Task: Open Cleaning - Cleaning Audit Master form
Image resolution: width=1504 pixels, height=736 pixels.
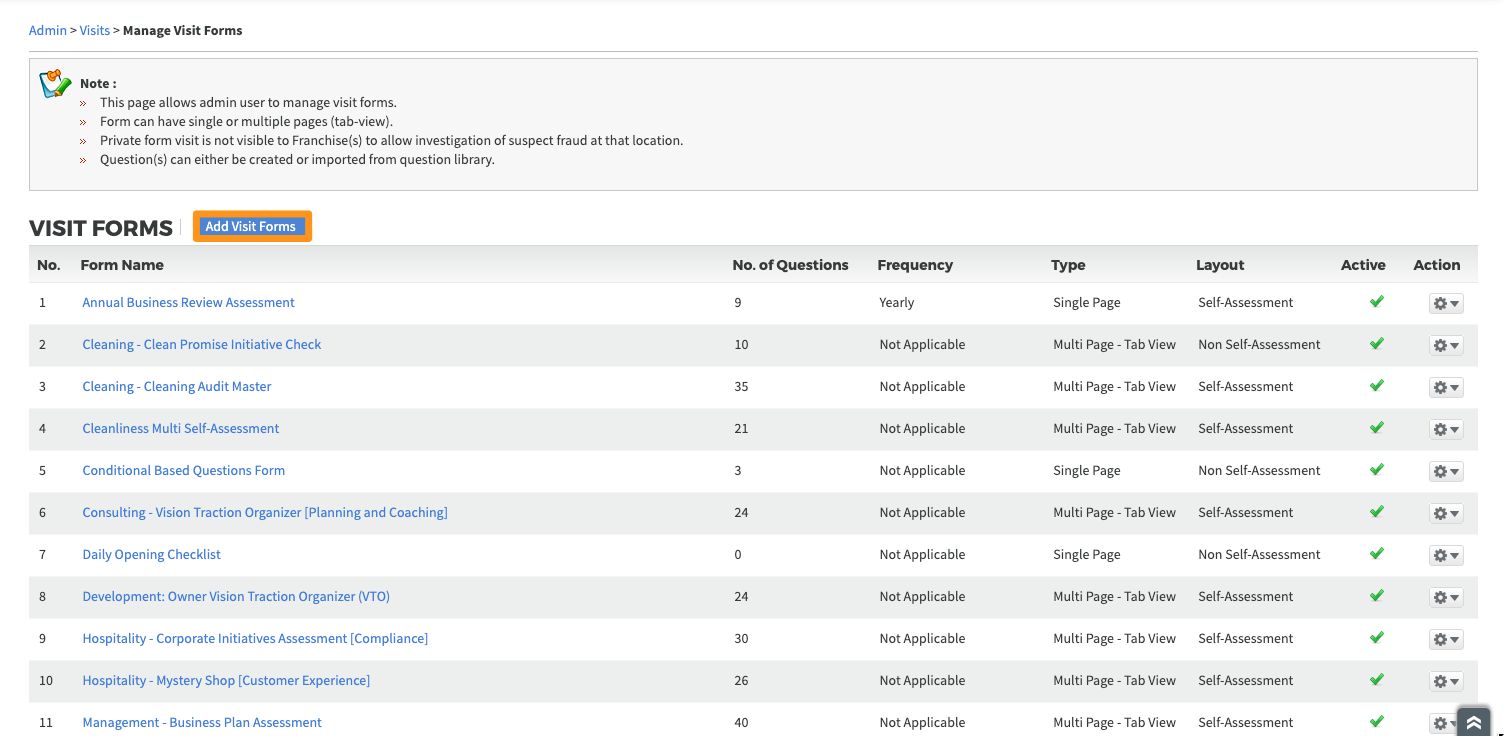Action: 177,386
